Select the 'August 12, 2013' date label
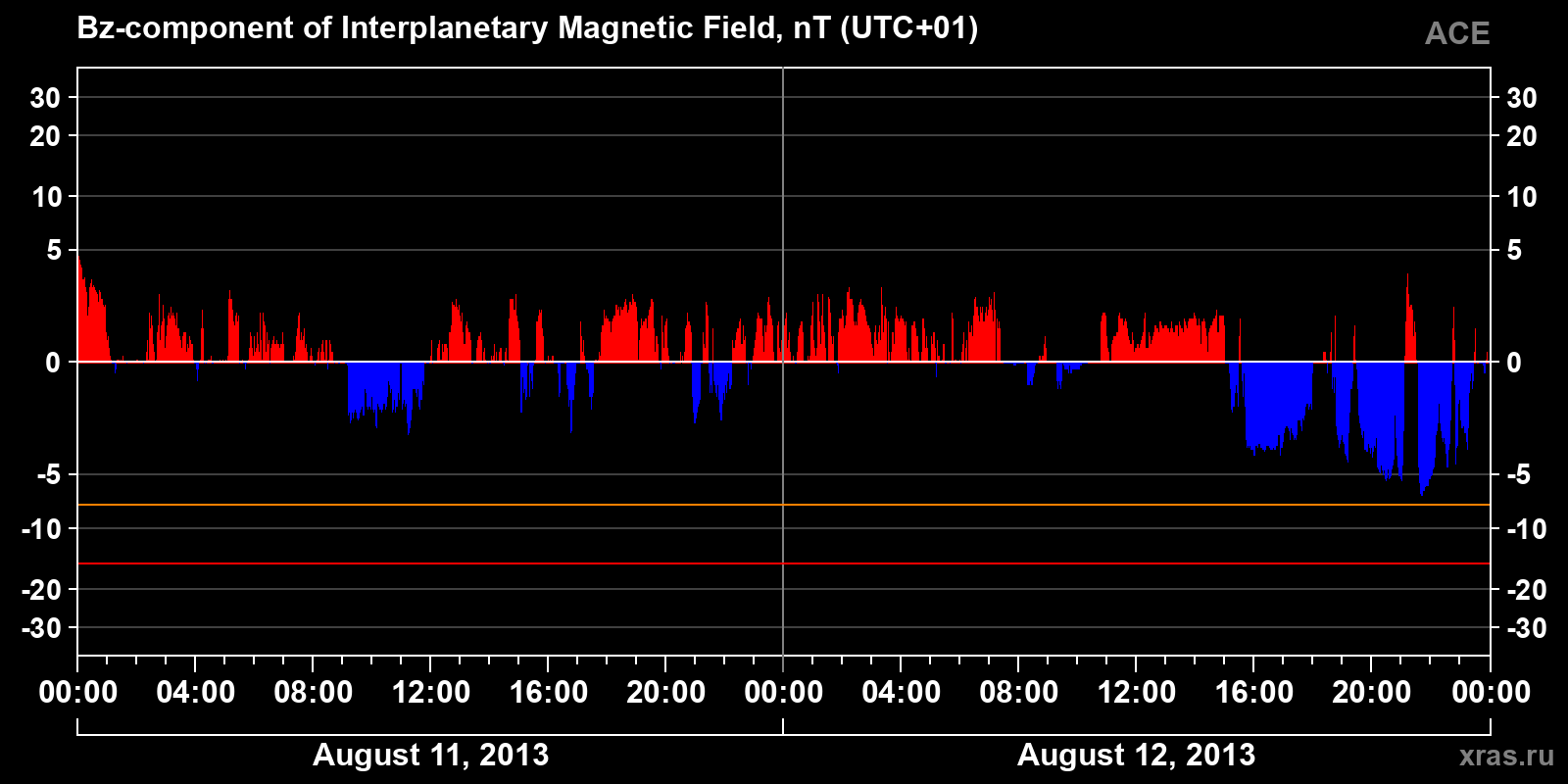 (x=1136, y=755)
